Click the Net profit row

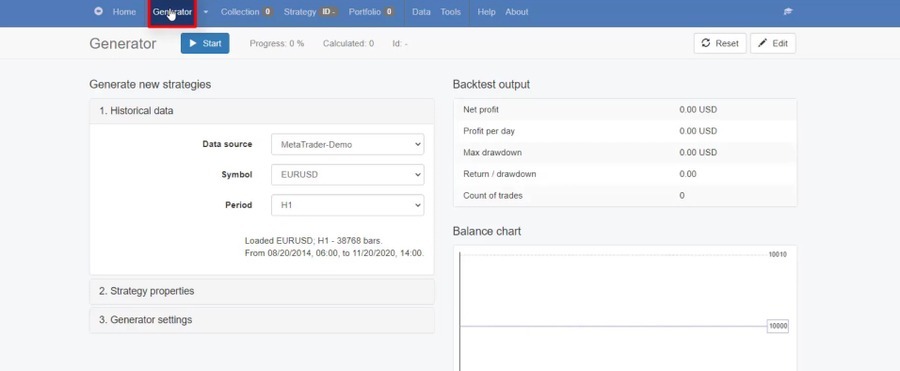click(625, 110)
